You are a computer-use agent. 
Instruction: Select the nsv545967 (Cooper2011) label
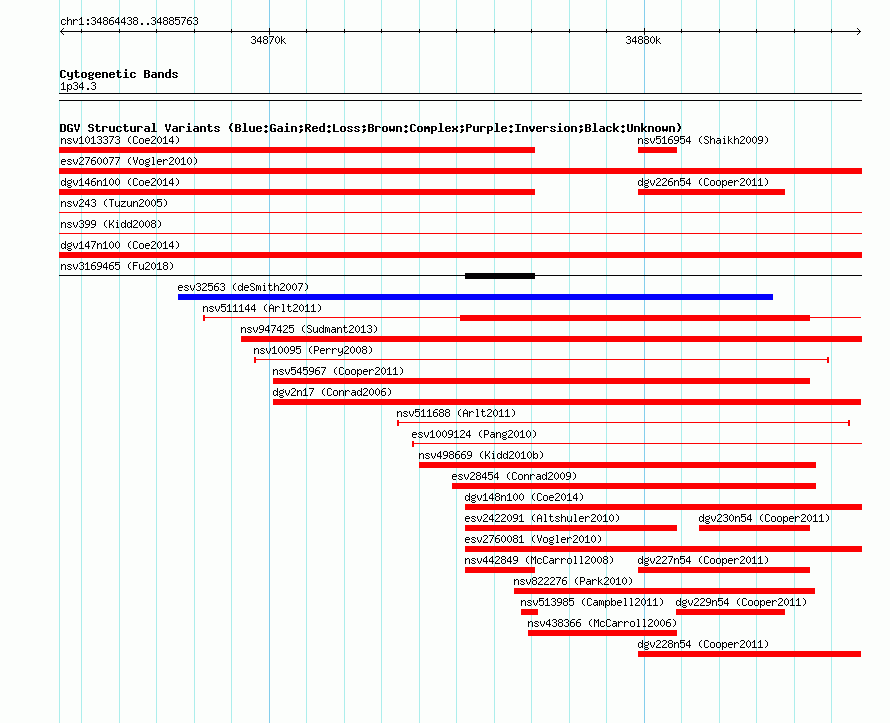338,371
